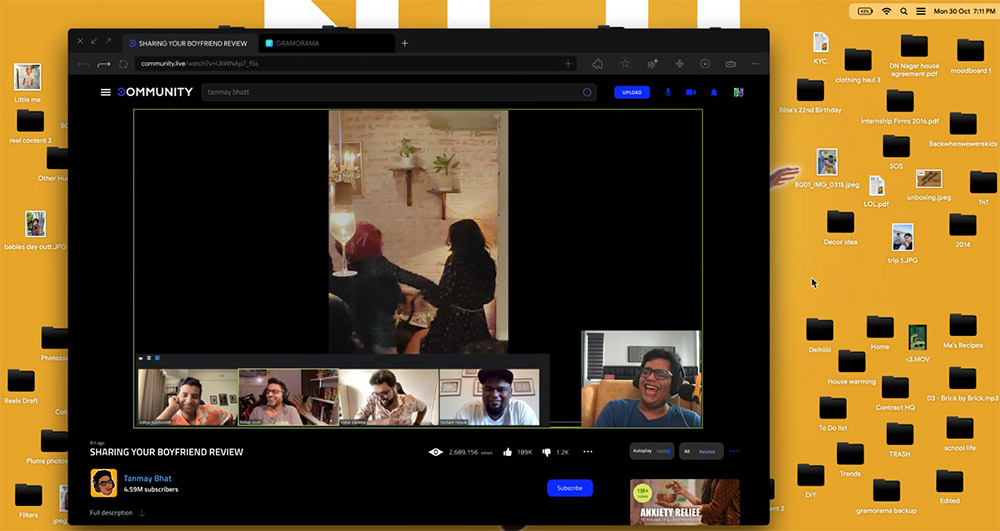This screenshot has height=531, width=1000.
Task: Open Tanmay Bhat channel avatar
Action: 103,483
